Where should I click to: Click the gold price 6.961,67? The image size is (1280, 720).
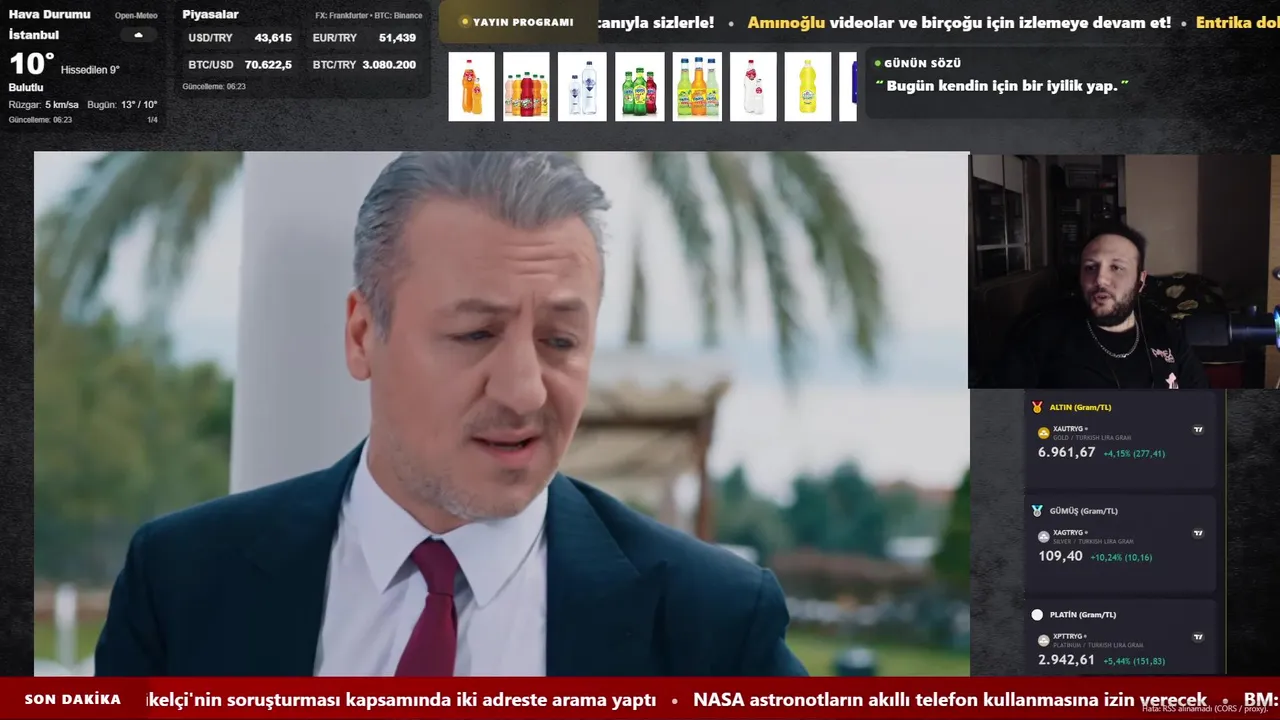pyautogui.click(x=1066, y=453)
